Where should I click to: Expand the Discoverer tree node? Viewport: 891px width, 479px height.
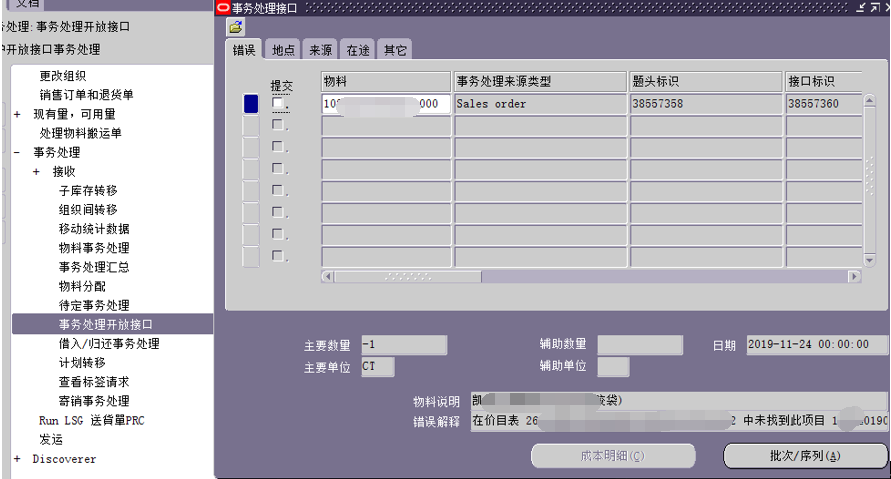(x=17, y=459)
